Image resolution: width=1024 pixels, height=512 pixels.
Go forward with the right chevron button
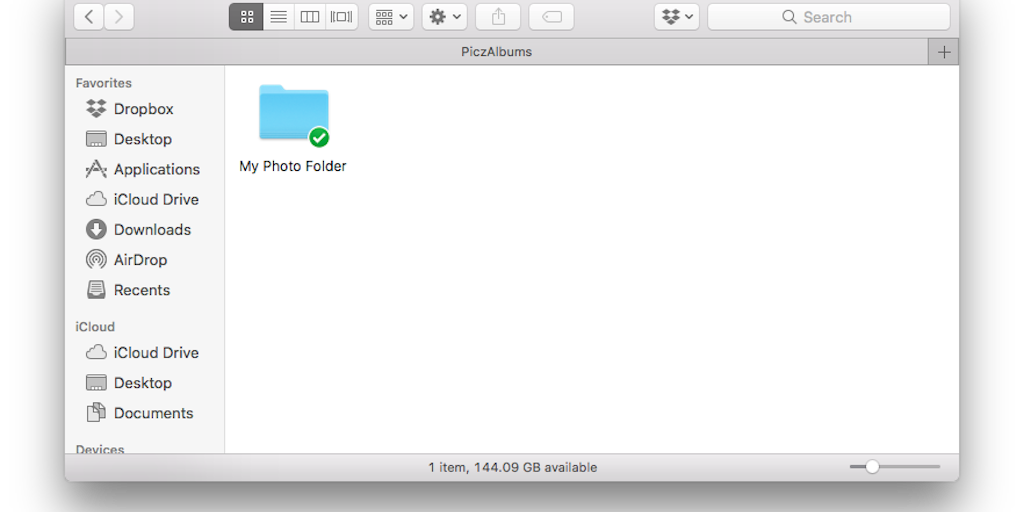coord(119,17)
